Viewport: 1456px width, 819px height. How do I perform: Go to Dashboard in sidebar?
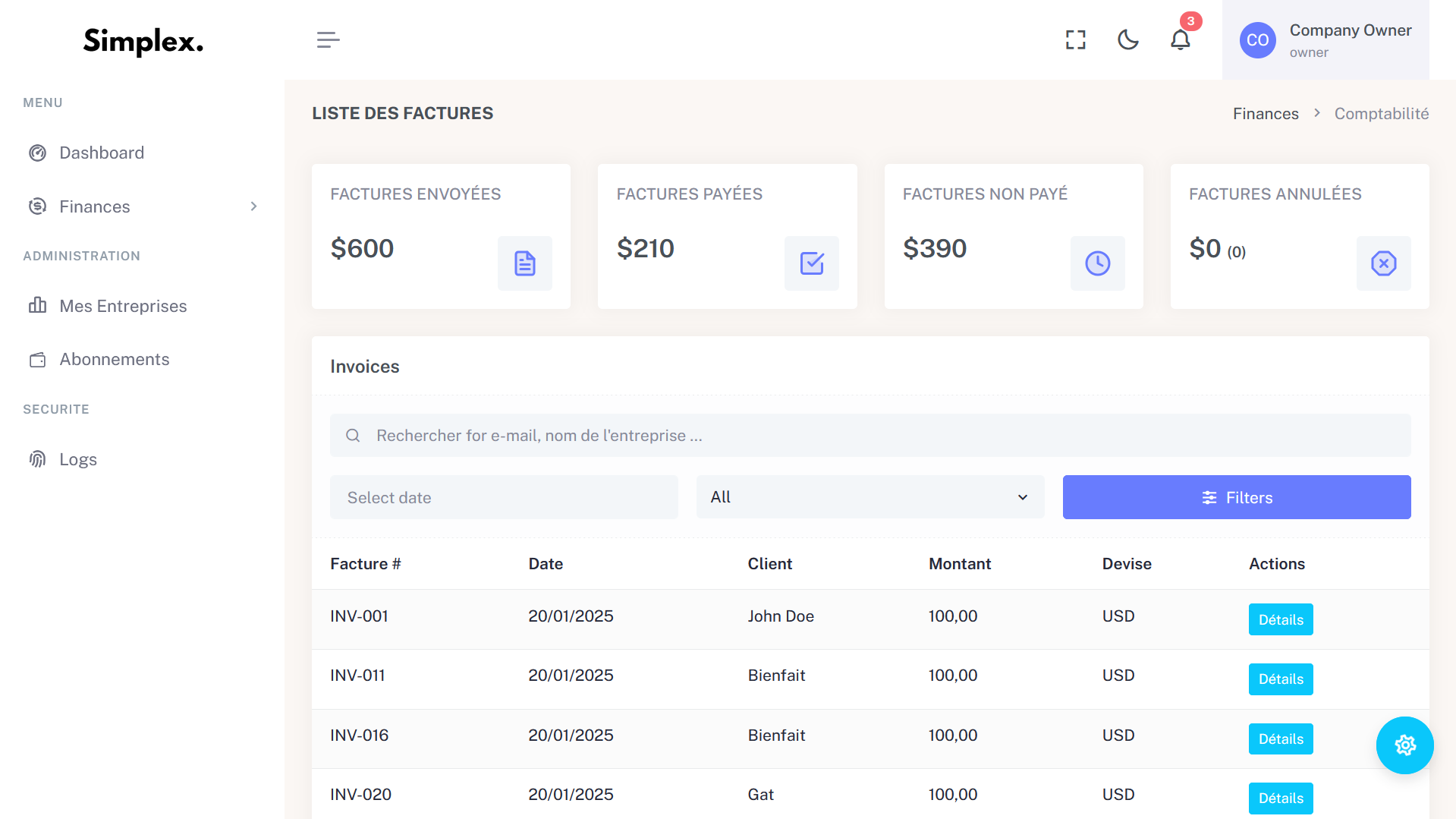pyautogui.click(x=102, y=153)
